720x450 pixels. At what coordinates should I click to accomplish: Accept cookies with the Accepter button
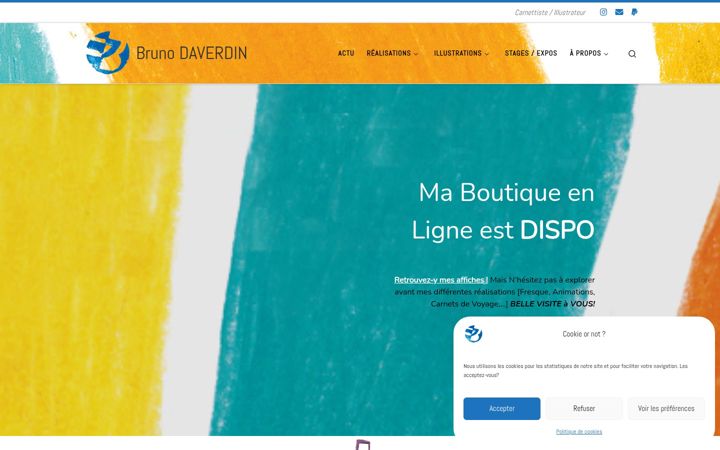[x=501, y=408]
